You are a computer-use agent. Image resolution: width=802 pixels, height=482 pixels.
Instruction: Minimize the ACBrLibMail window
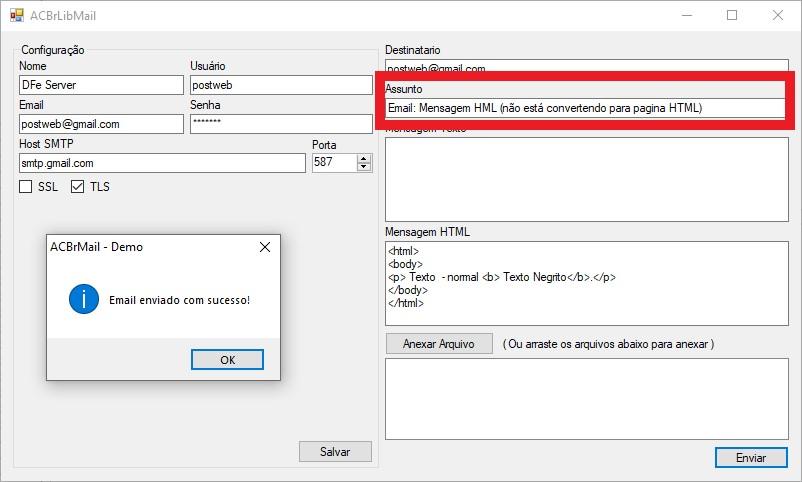tap(687, 15)
